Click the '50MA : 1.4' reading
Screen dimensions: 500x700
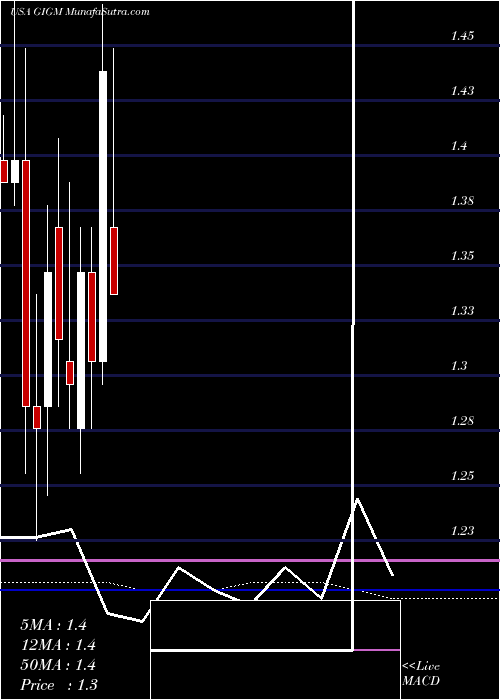coord(58,665)
